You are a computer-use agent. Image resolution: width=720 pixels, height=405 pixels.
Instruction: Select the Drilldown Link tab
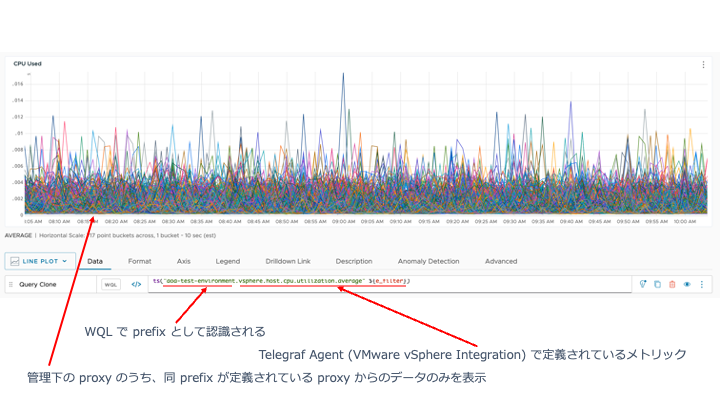[288, 261]
